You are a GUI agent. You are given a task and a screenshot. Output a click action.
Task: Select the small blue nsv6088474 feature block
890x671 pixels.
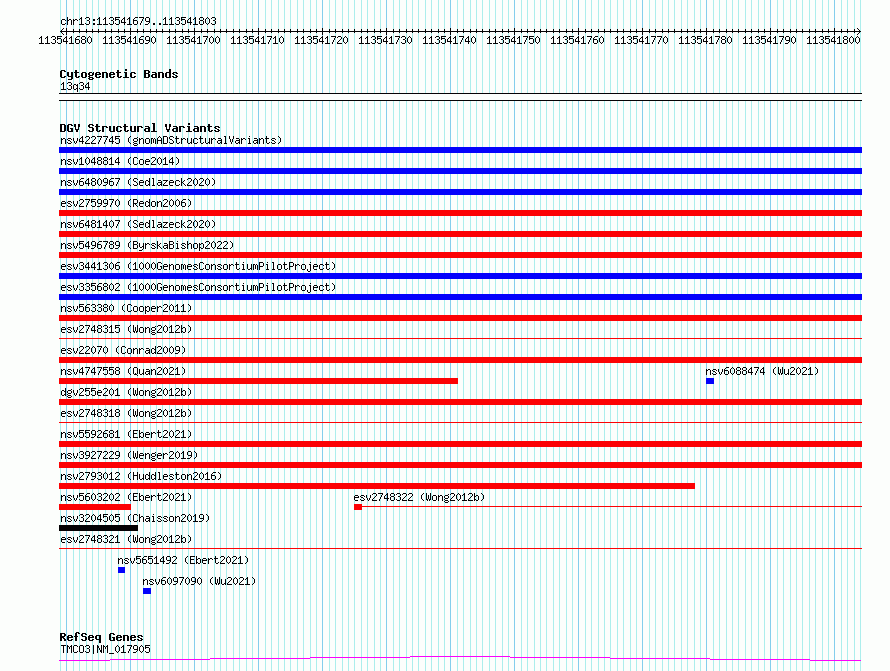pyautogui.click(x=710, y=381)
